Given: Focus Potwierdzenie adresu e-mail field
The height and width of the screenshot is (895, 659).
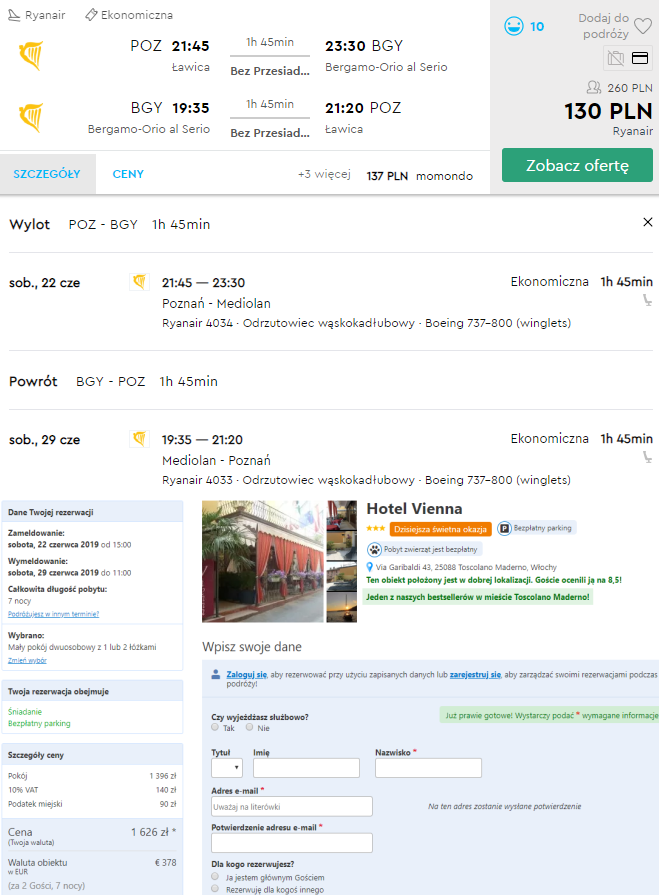Looking at the screenshot, I should 292,843.
